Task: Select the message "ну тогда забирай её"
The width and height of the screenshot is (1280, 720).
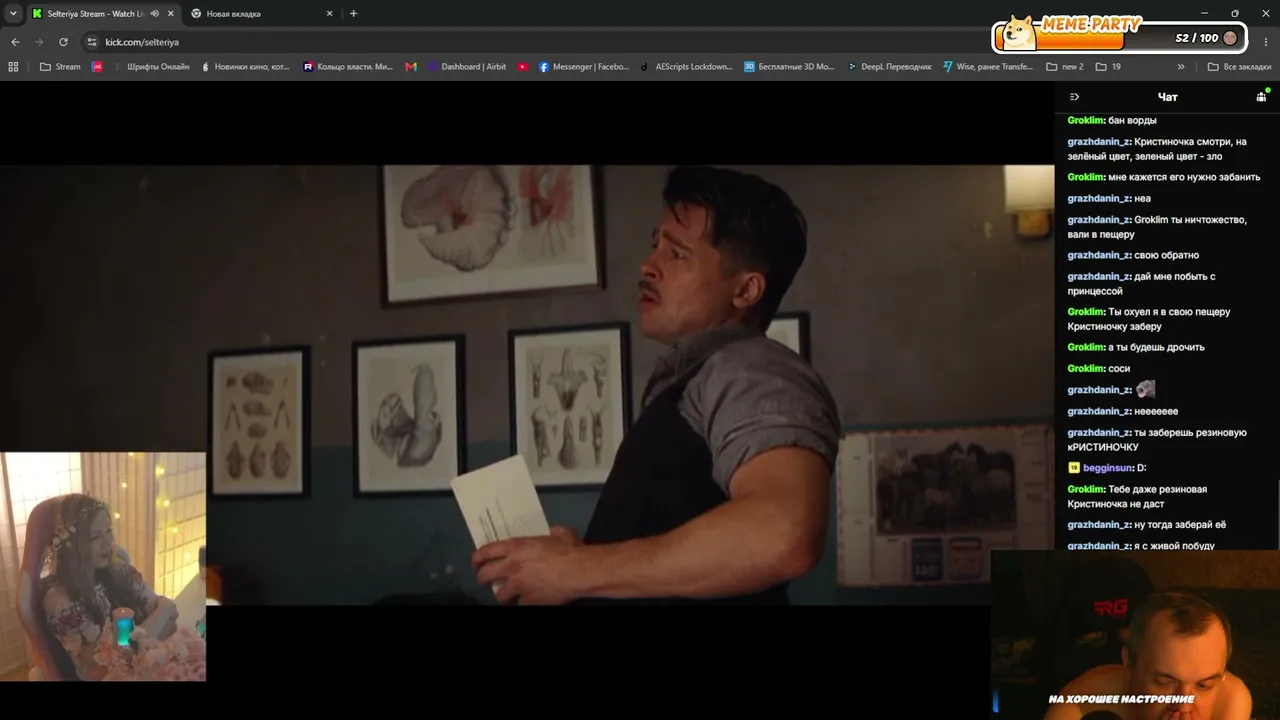Action: click(1147, 525)
